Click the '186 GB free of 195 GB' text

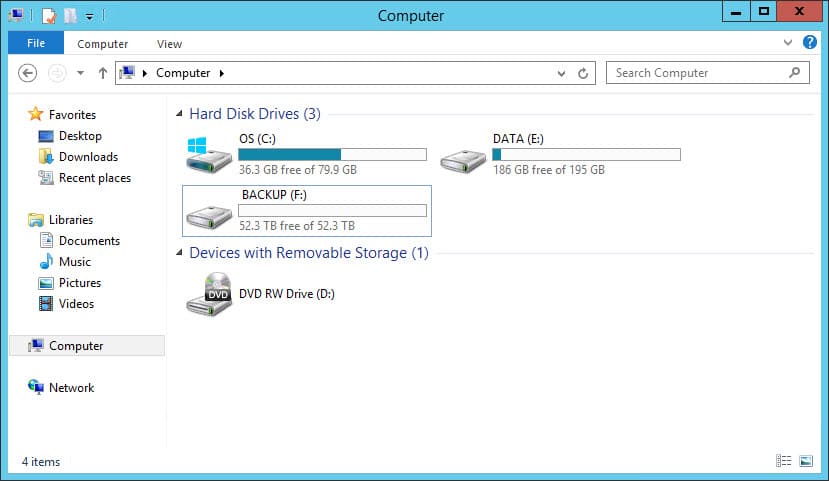point(549,170)
